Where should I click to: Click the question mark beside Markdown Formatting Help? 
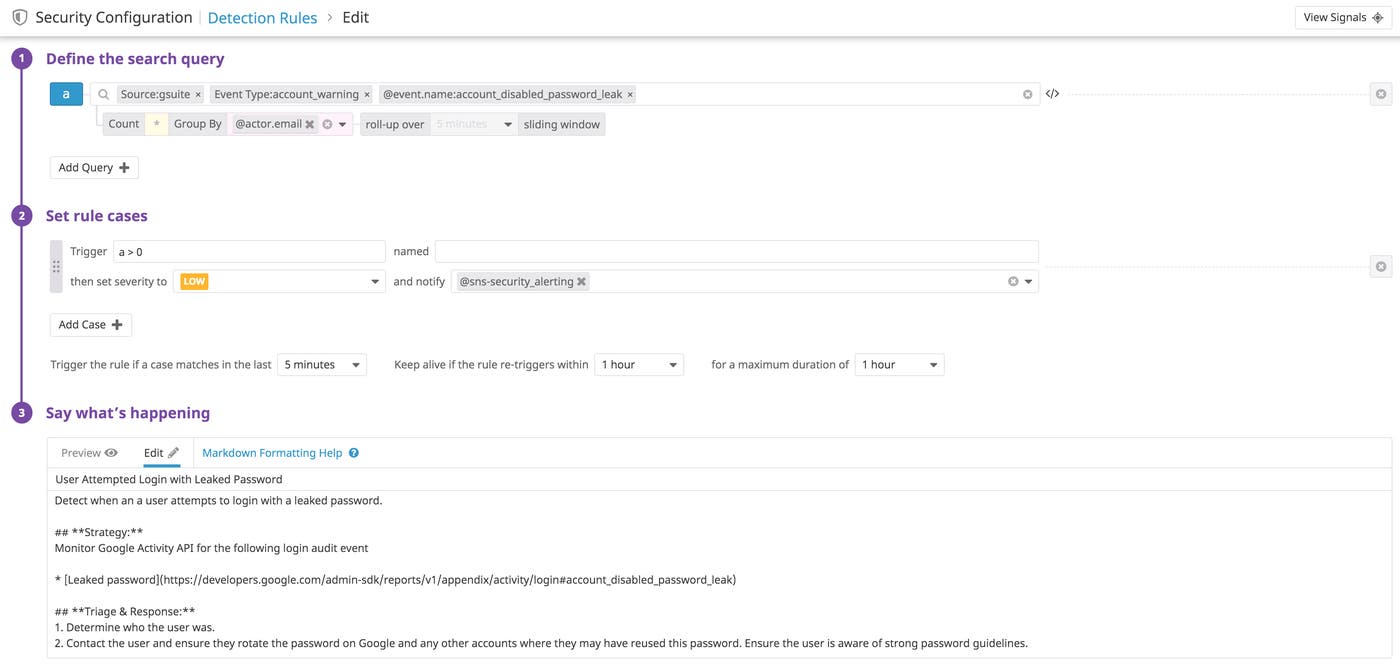click(x=353, y=452)
